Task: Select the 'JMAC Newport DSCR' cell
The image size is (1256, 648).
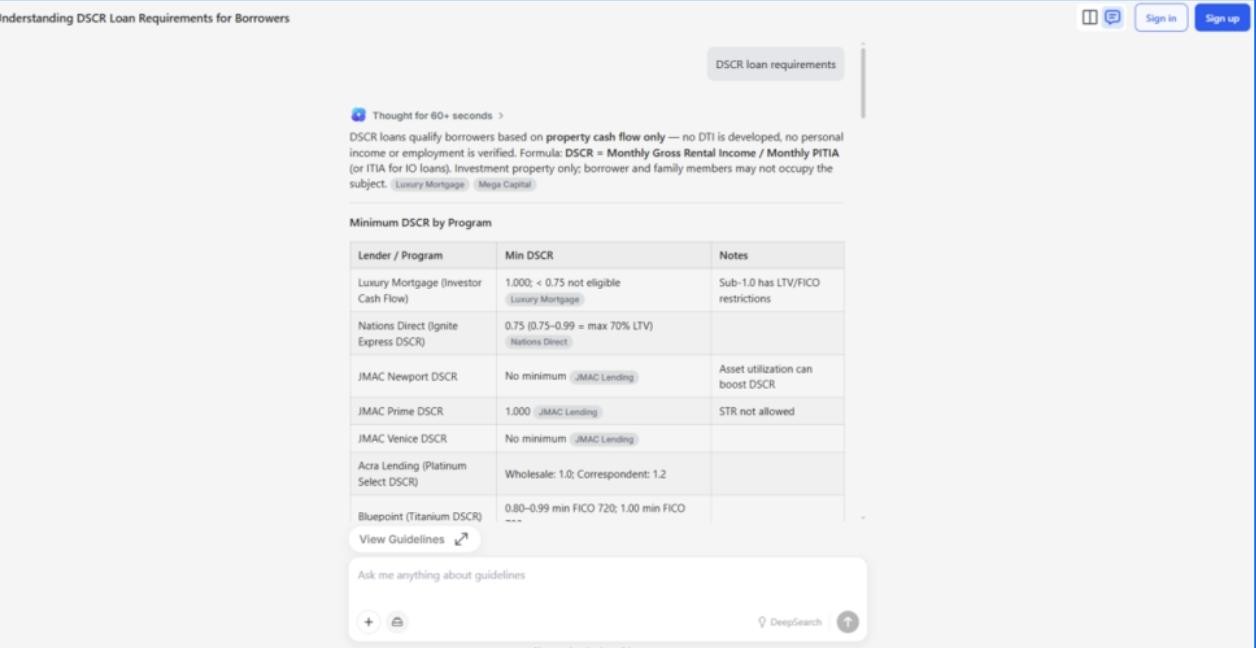Action: (423, 376)
